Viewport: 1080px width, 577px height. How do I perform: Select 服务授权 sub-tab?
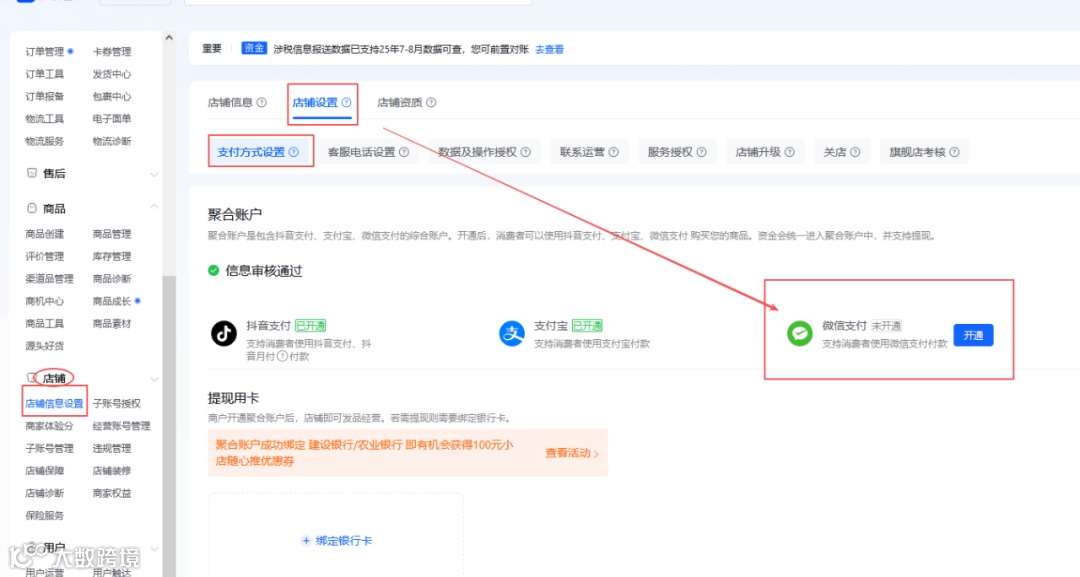(x=677, y=152)
